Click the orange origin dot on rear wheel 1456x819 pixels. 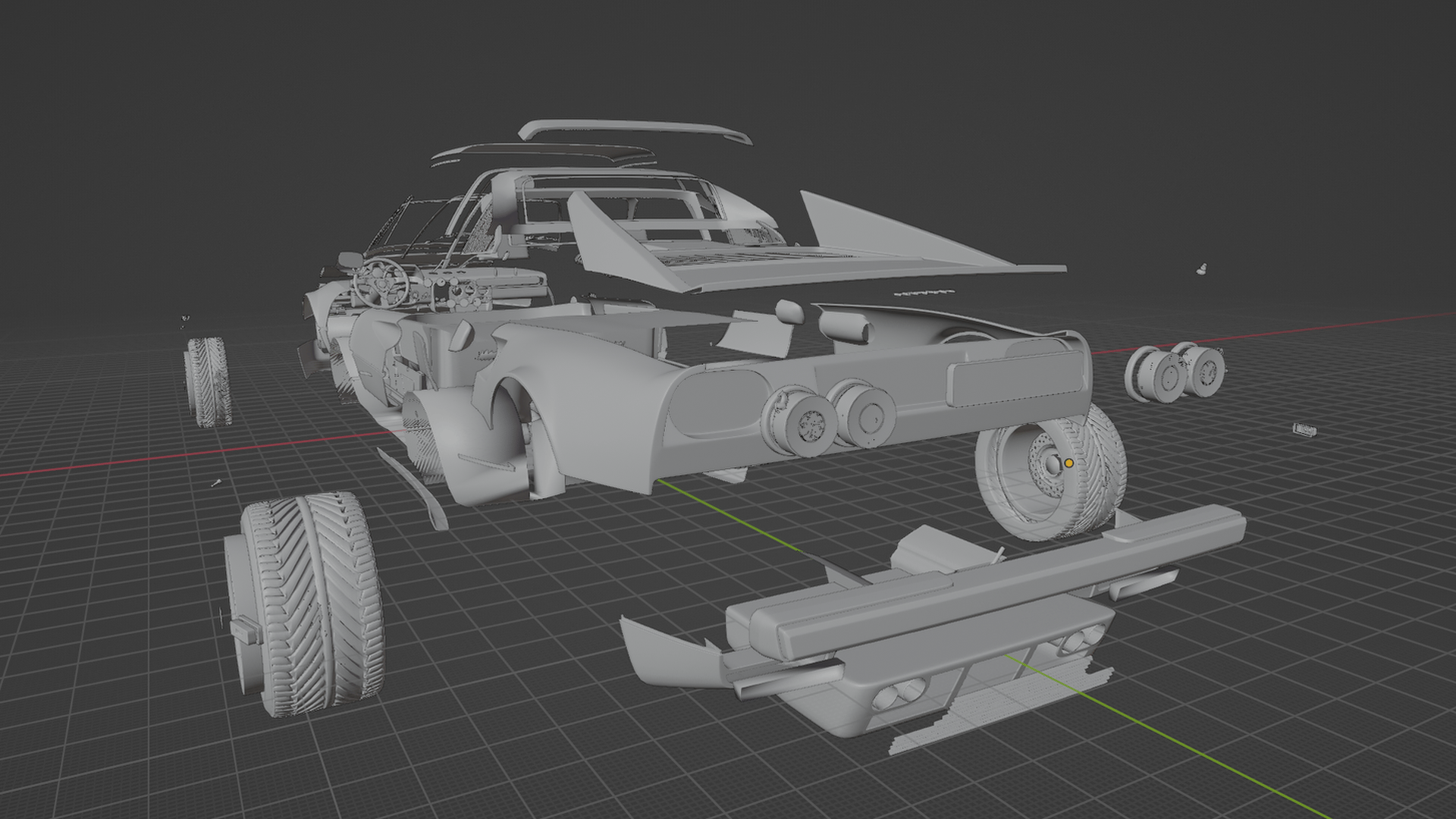(x=1068, y=463)
